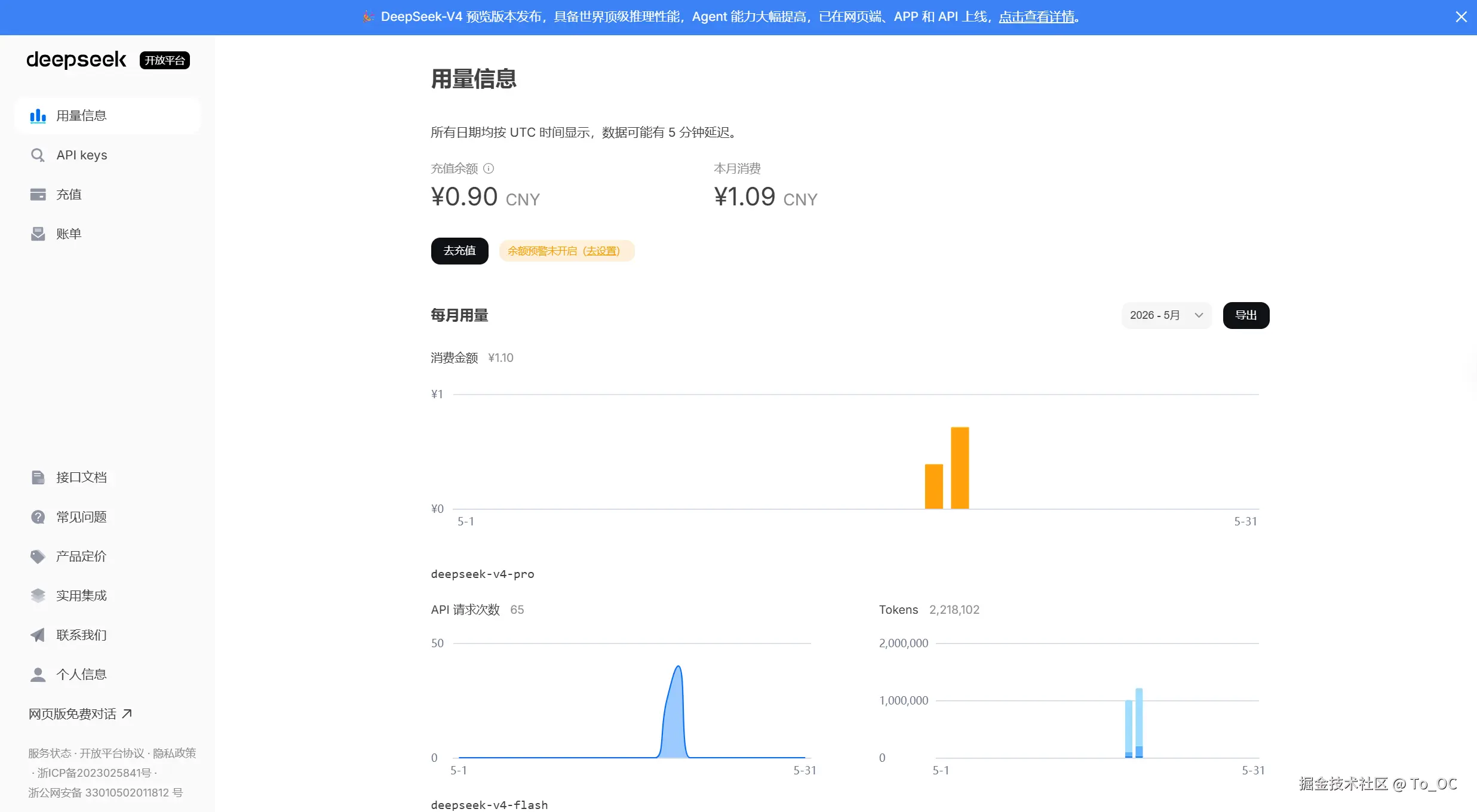Click the 常见问题 question mark icon
The width and height of the screenshot is (1477, 812).
[38, 517]
